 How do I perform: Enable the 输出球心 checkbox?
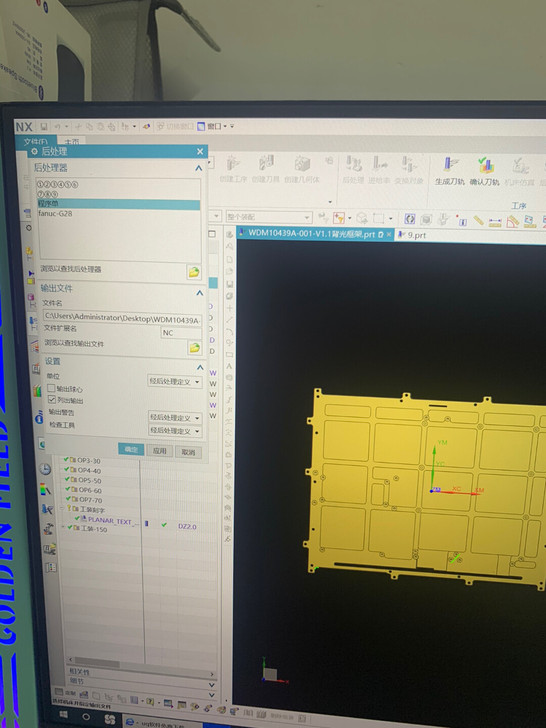tap(51, 388)
